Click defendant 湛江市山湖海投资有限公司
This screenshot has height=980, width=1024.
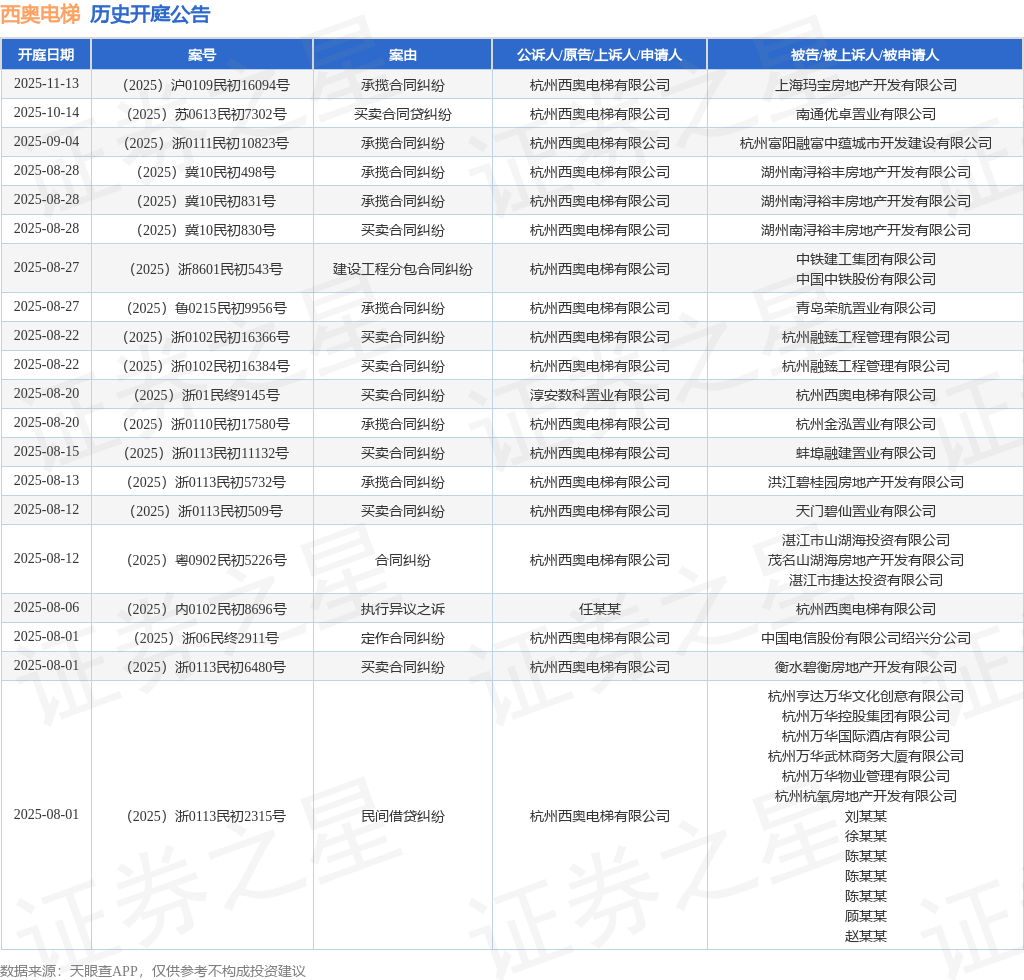tap(865, 540)
